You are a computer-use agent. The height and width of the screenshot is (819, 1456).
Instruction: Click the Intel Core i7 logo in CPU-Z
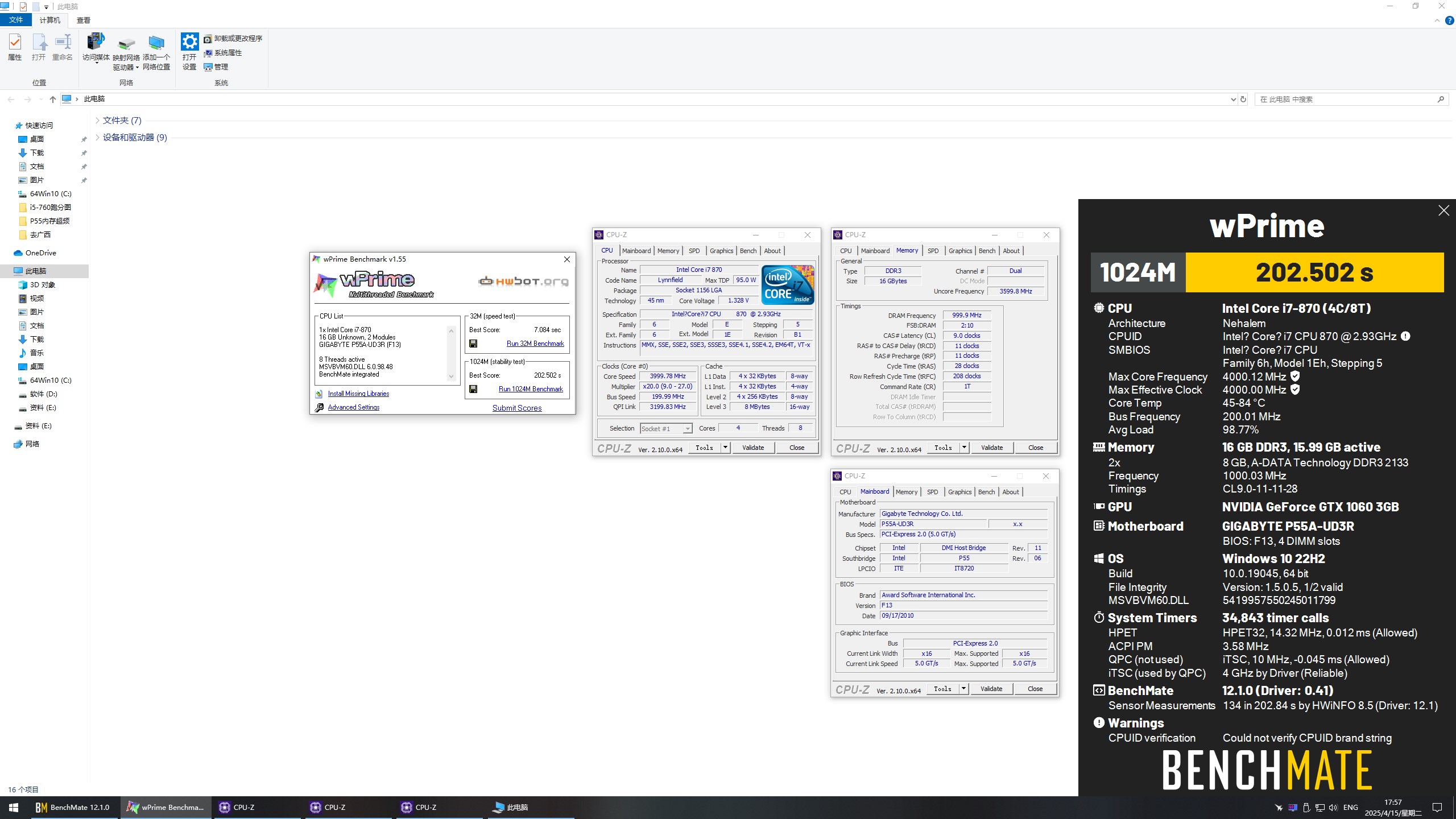788,285
